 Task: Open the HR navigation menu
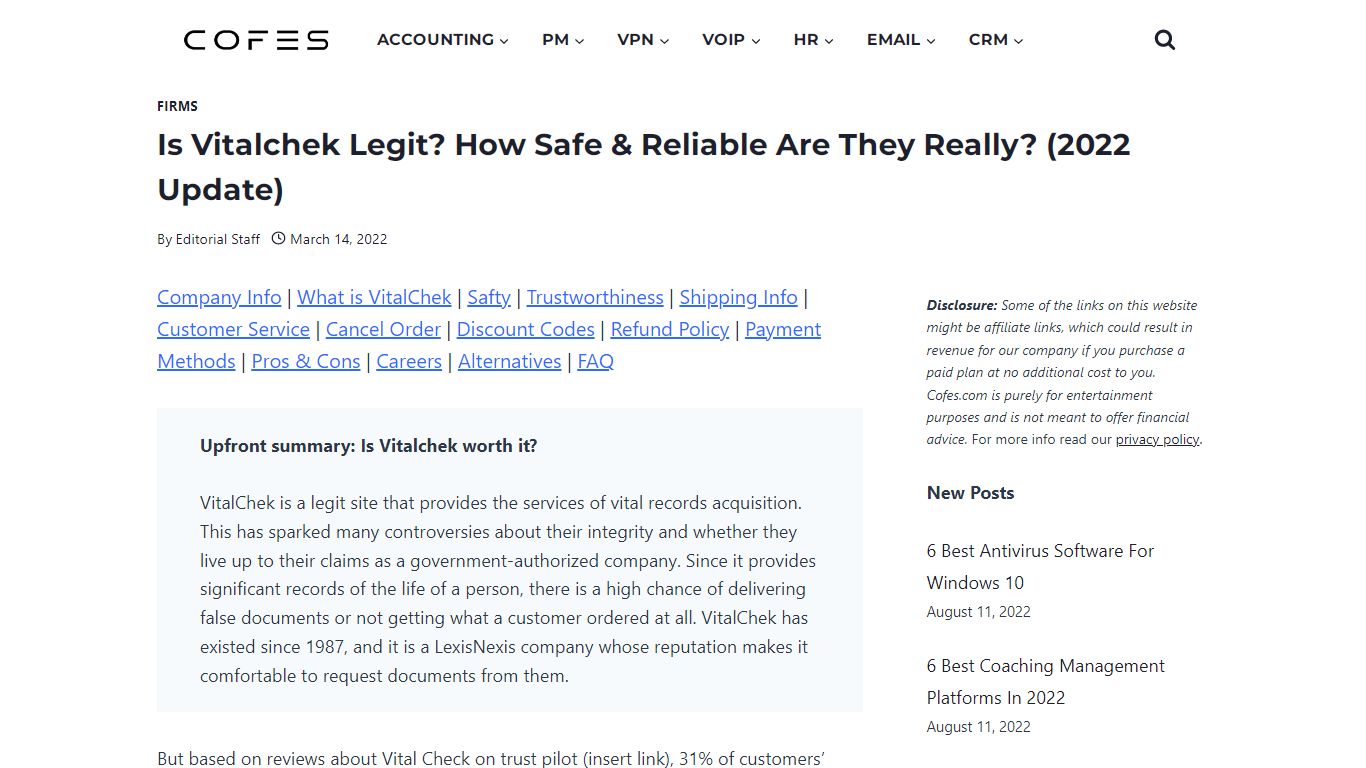pyautogui.click(x=813, y=40)
